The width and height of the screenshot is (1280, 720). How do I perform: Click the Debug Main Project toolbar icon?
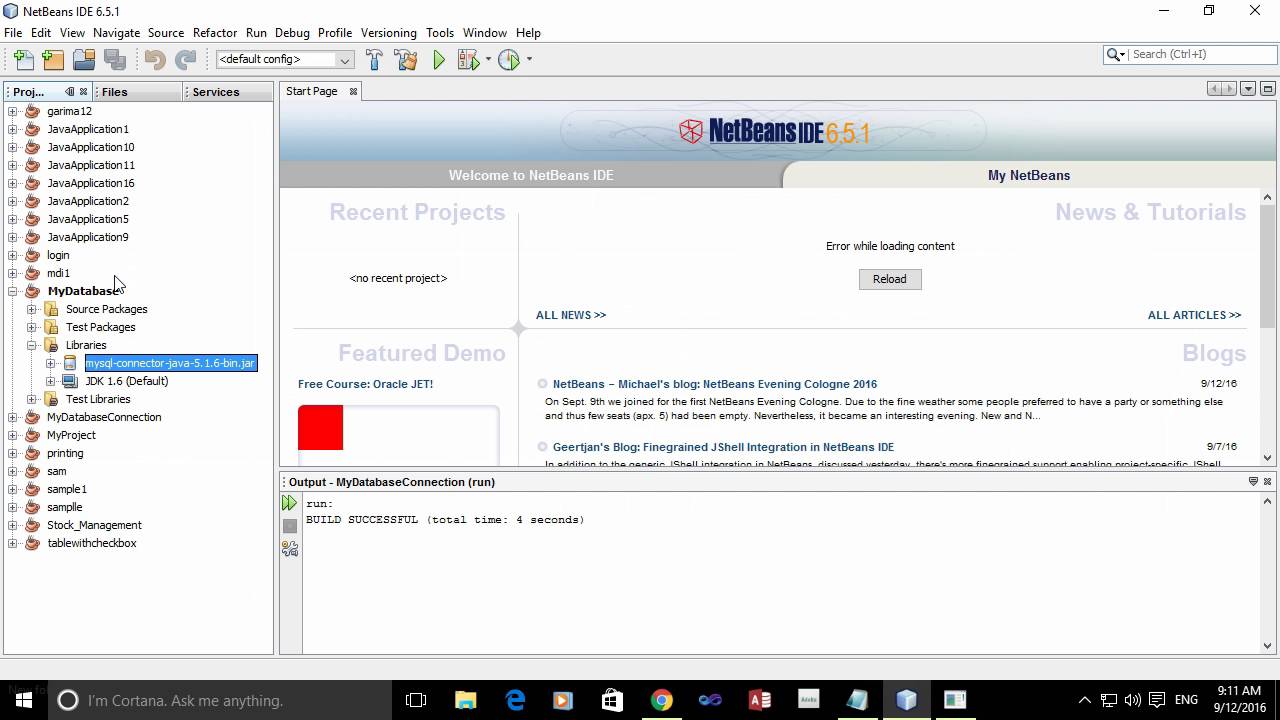(x=468, y=60)
